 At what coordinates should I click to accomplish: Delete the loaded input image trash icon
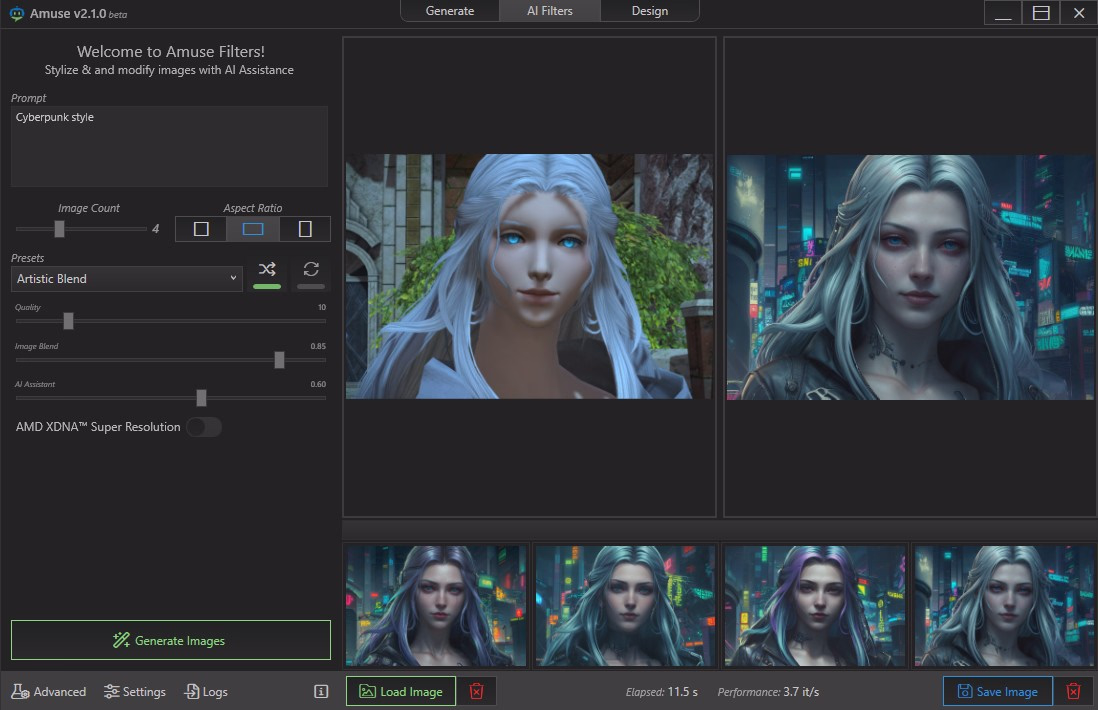[x=477, y=691]
